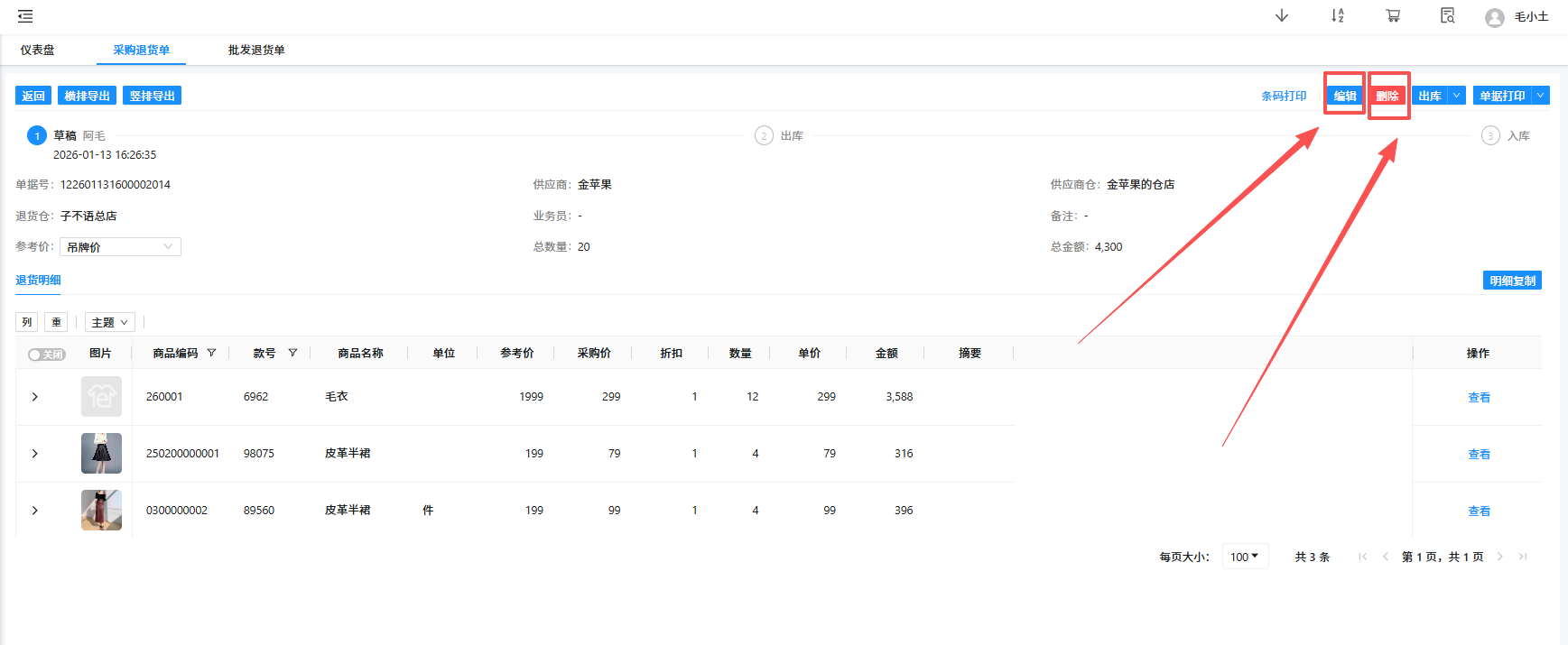The image size is (1568, 645).
Task: Toggle the 关闭 switch in table header
Action: point(46,355)
